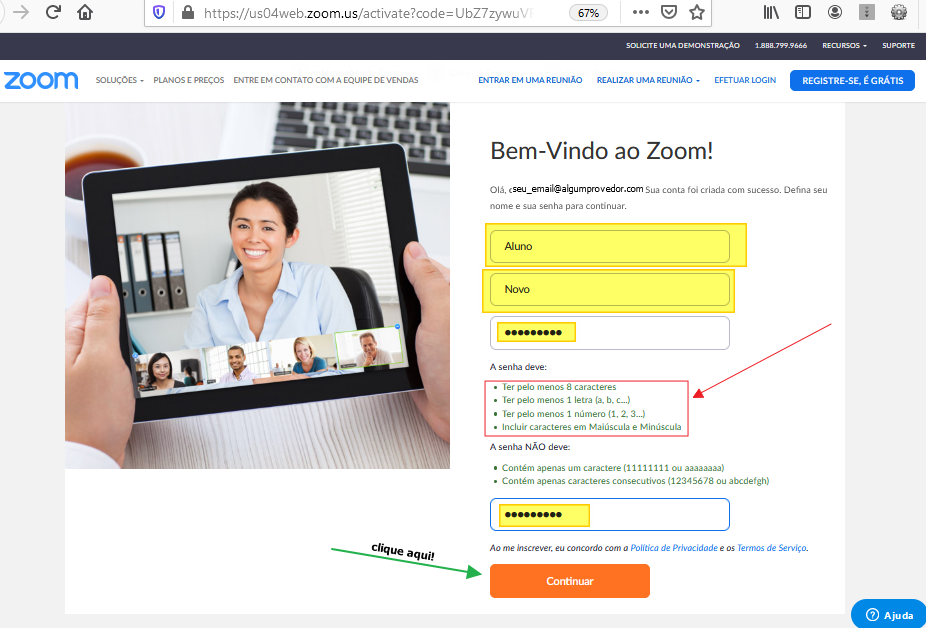The image size is (926, 628).
Task: Open the Termos de Serviço link
Action: coord(771,548)
